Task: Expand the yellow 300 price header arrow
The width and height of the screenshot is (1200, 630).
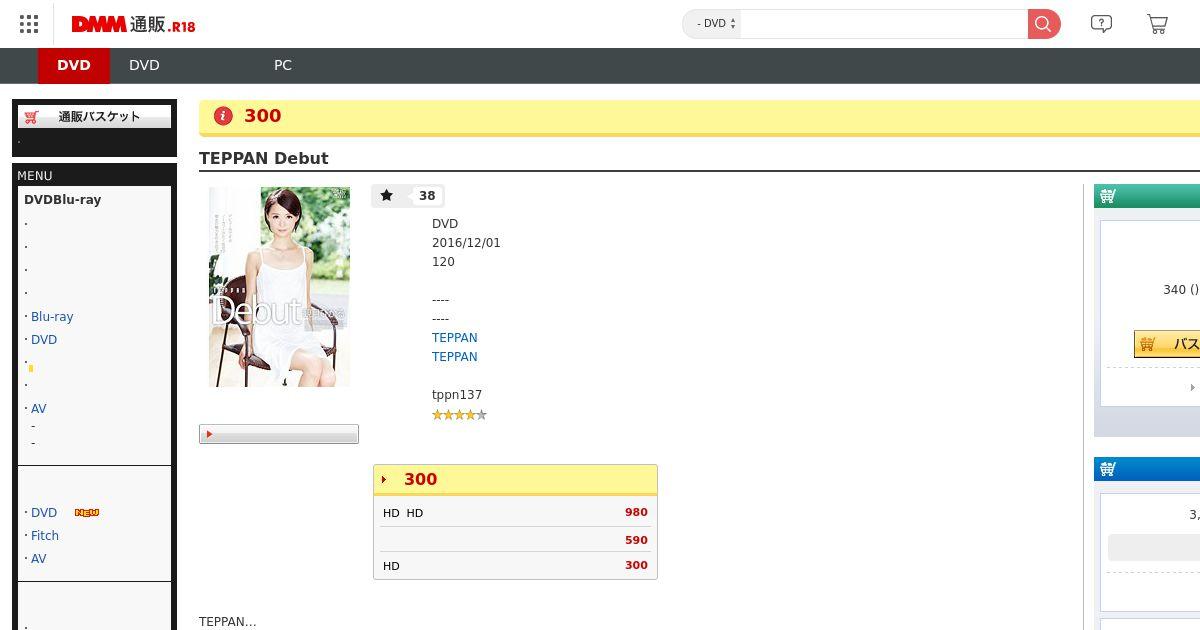Action: tap(384, 480)
